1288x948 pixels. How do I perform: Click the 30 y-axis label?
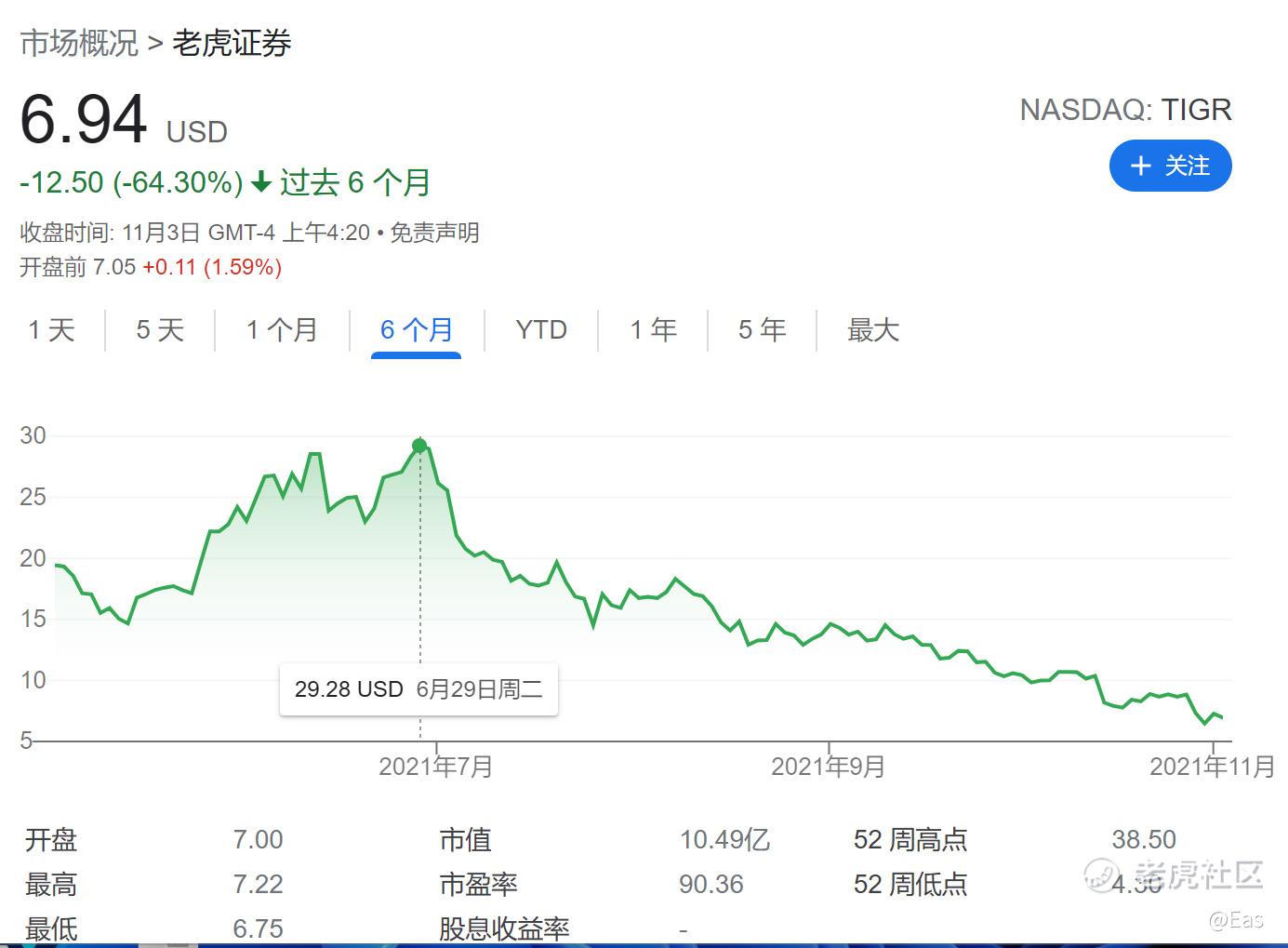[33, 435]
